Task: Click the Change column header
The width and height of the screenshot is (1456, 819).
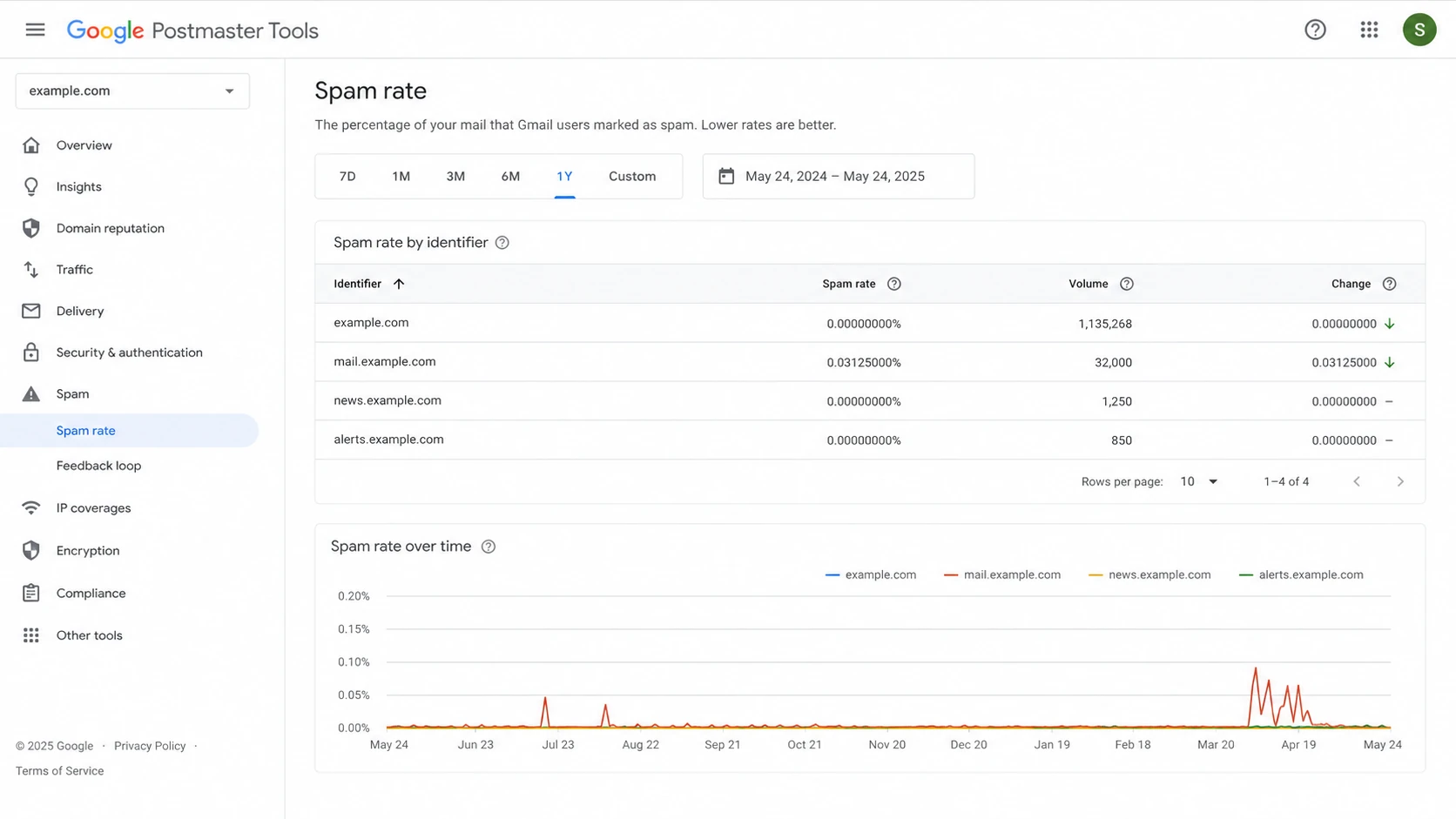Action: [1351, 284]
